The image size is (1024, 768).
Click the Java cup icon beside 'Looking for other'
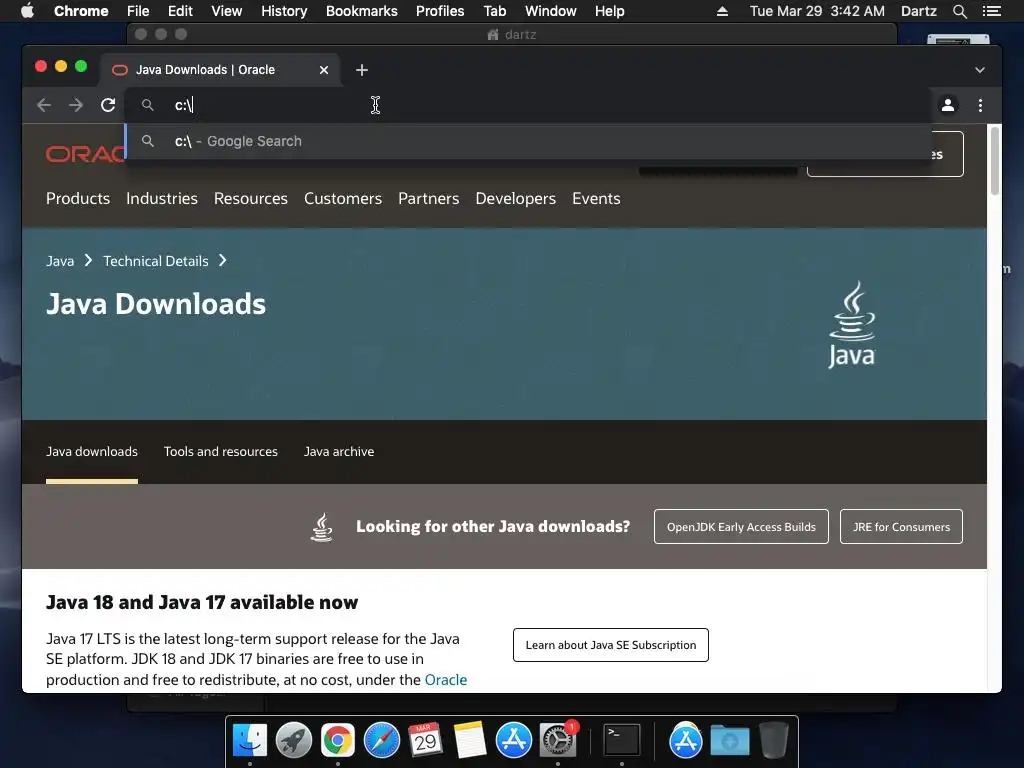click(x=321, y=527)
